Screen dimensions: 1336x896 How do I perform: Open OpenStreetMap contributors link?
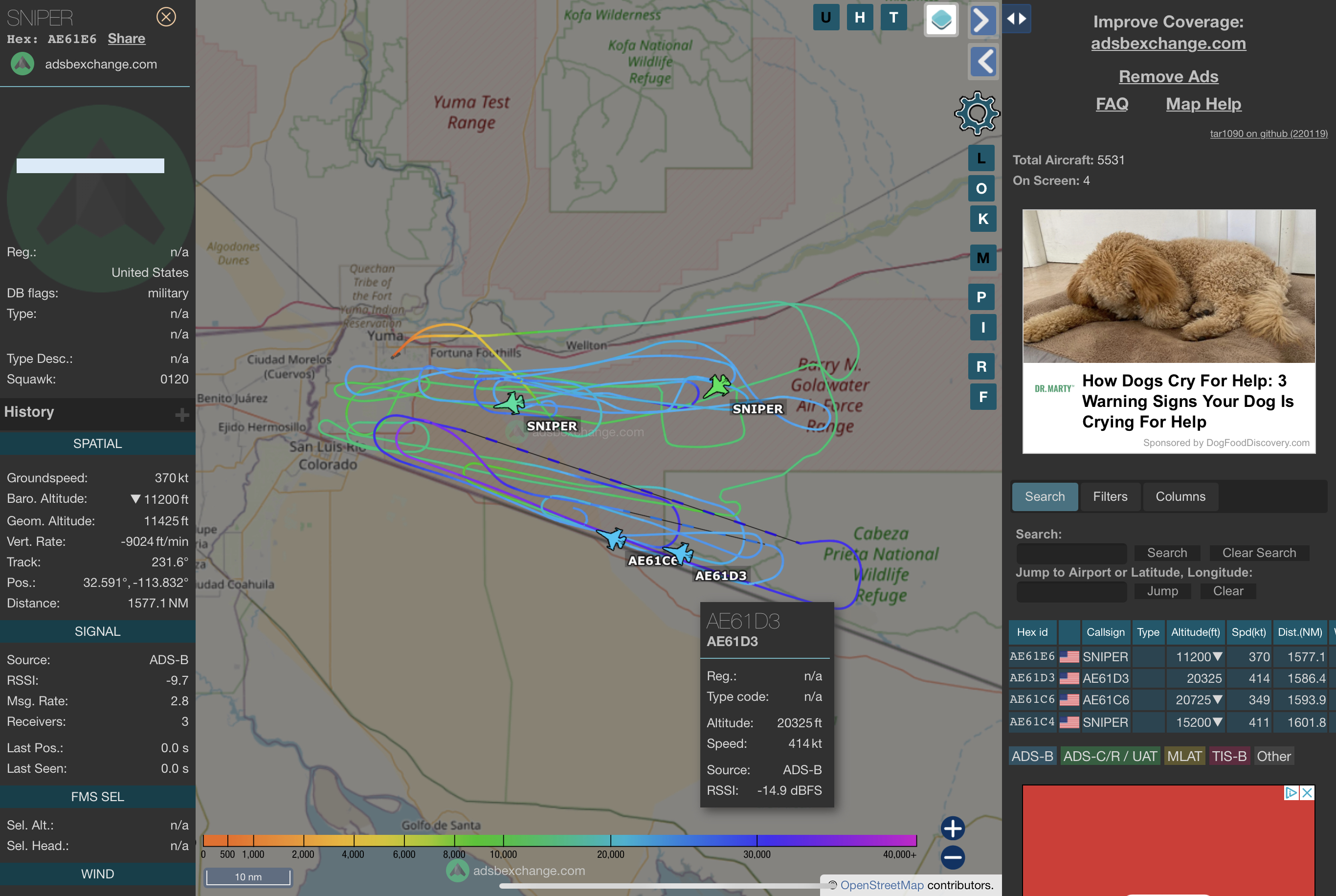click(x=881, y=885)
